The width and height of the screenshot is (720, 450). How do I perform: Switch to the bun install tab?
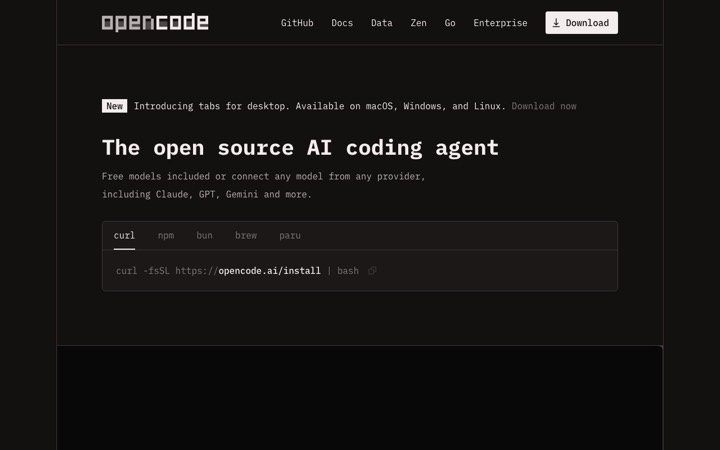point(204,236)
